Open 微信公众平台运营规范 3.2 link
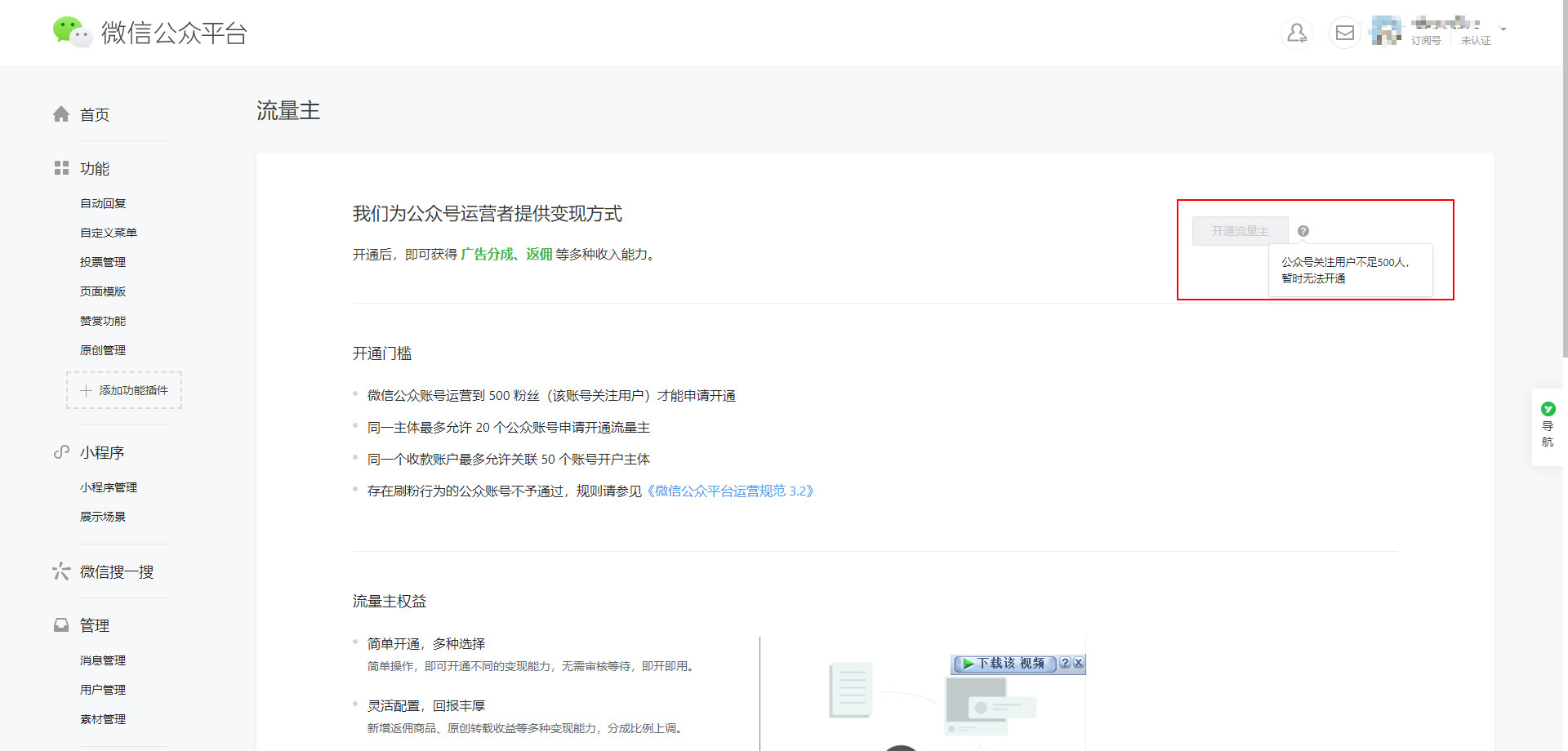This screenshot has width=1568, height=751. point(731,491)
